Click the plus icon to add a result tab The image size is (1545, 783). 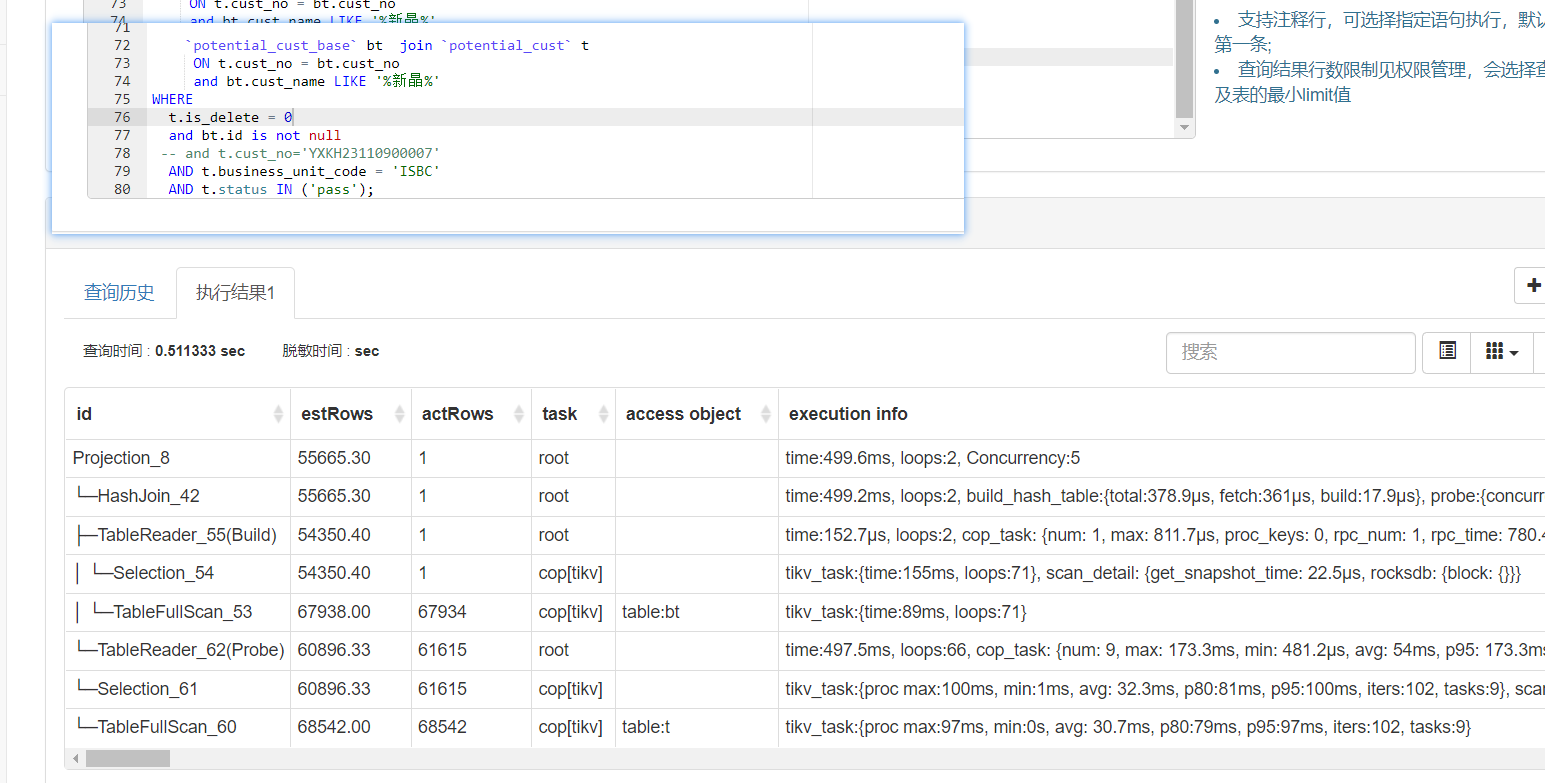(x=1533, y=286)
